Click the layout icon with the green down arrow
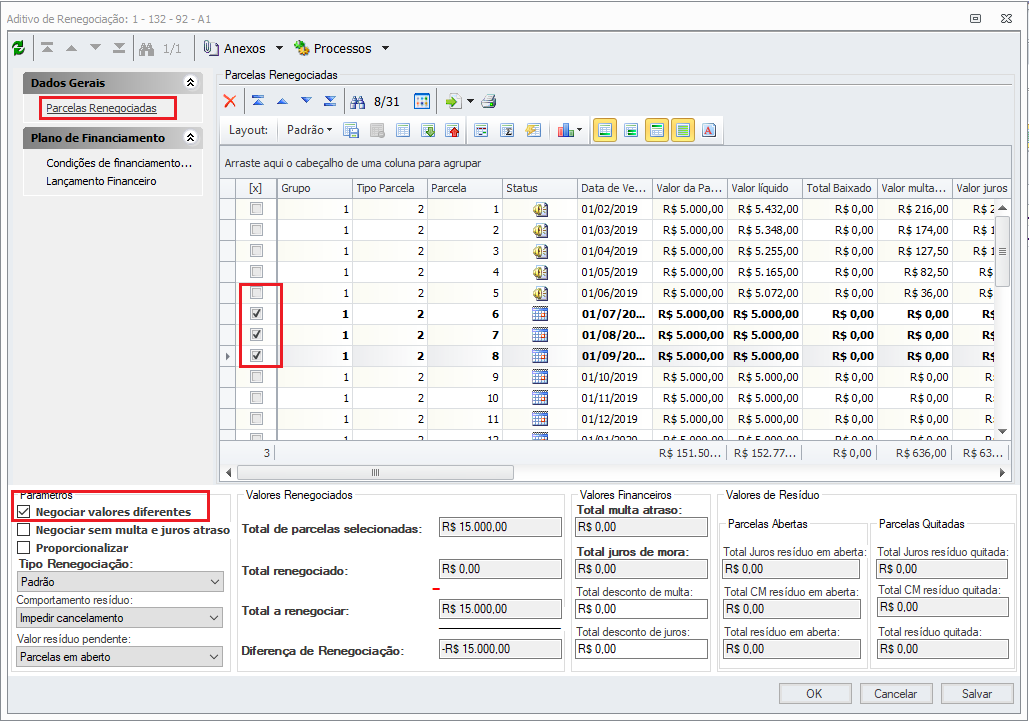This screenshot has width=1029, height=721. 428,130
